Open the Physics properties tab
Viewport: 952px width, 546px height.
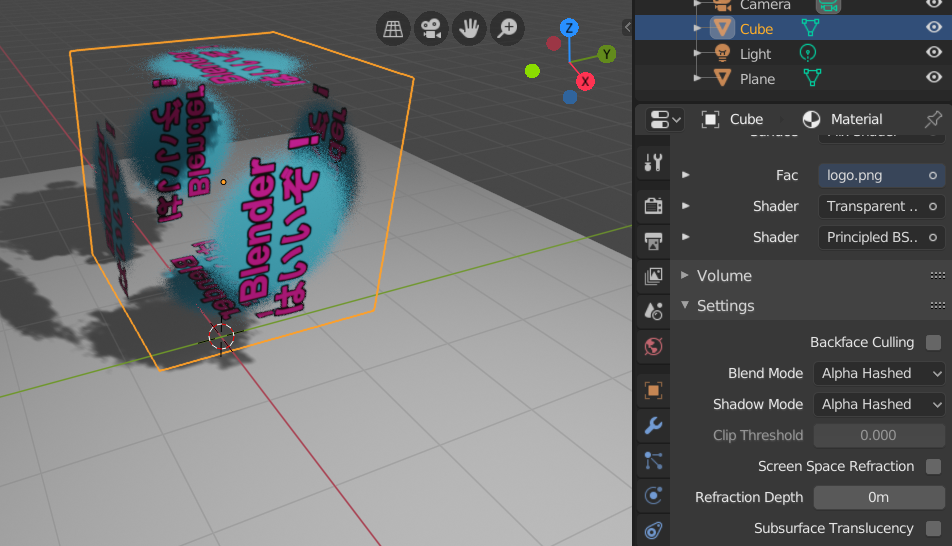coord(653,496)
